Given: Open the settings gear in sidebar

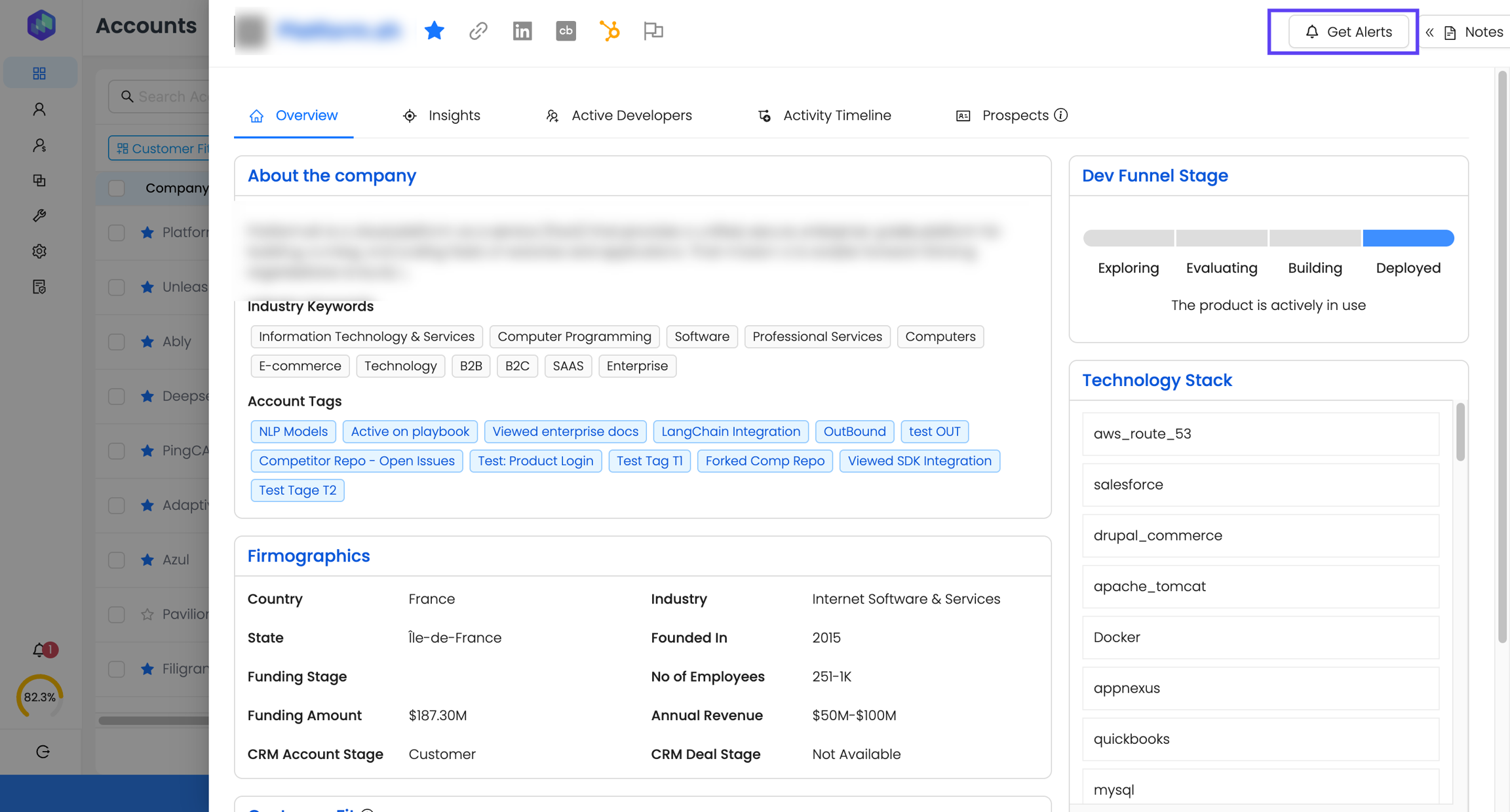Looking at the screenshot, I should pos(39,251).
